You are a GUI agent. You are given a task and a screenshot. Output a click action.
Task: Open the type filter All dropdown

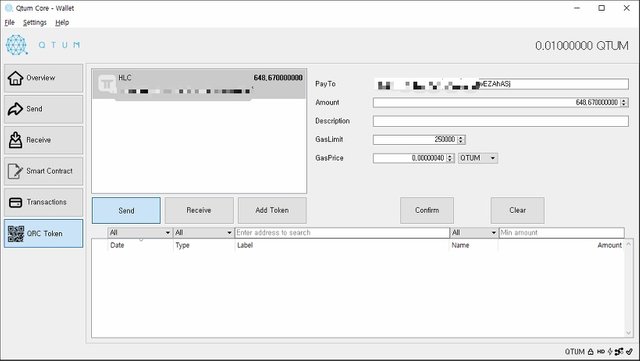tap(203, 233)
